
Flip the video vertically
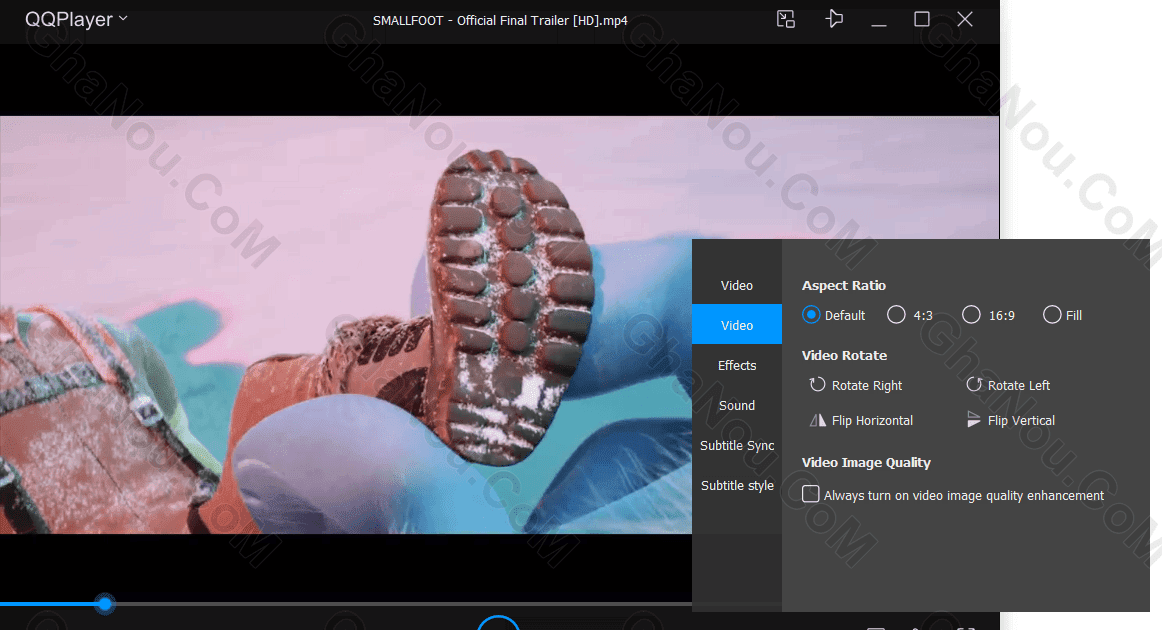[1011, 420]
